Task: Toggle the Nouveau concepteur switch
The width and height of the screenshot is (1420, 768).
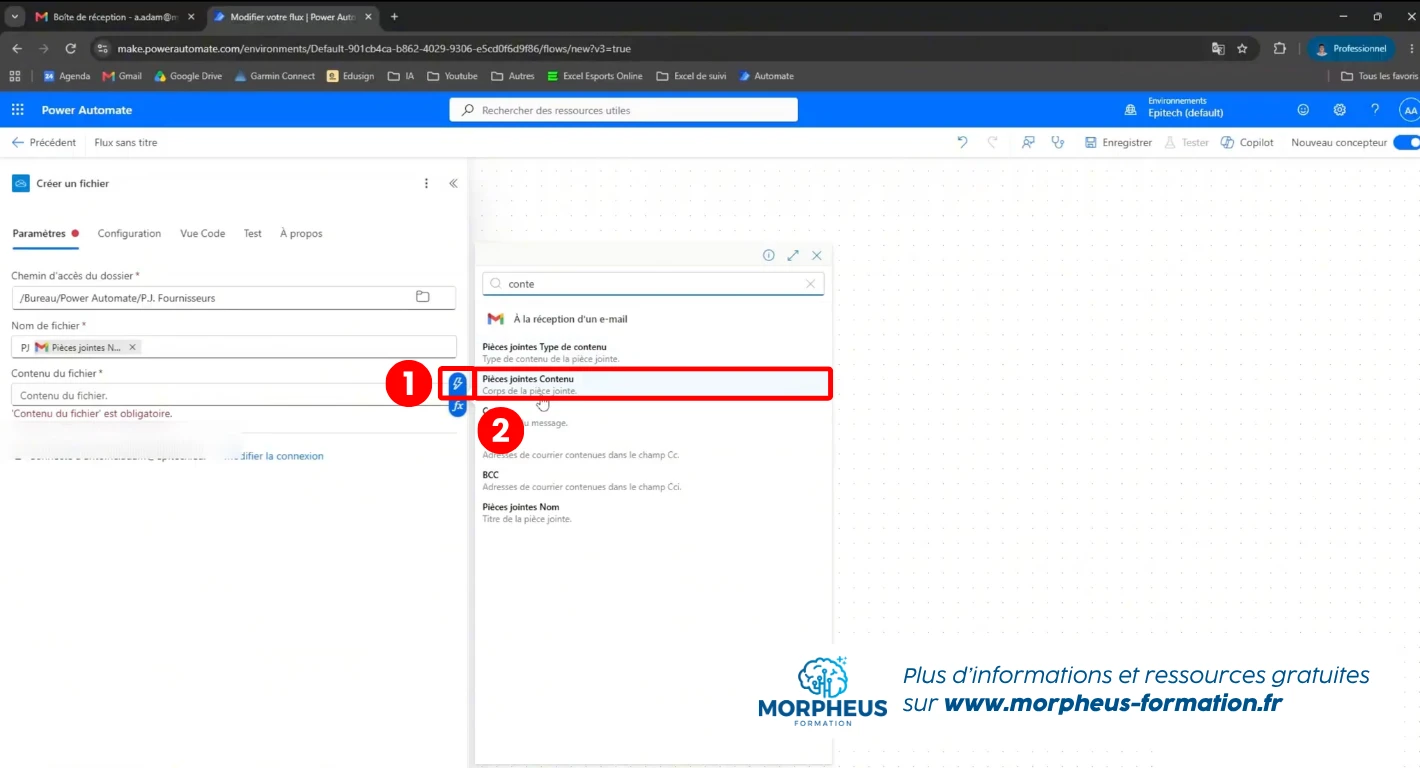Action: coord(1406,143)
